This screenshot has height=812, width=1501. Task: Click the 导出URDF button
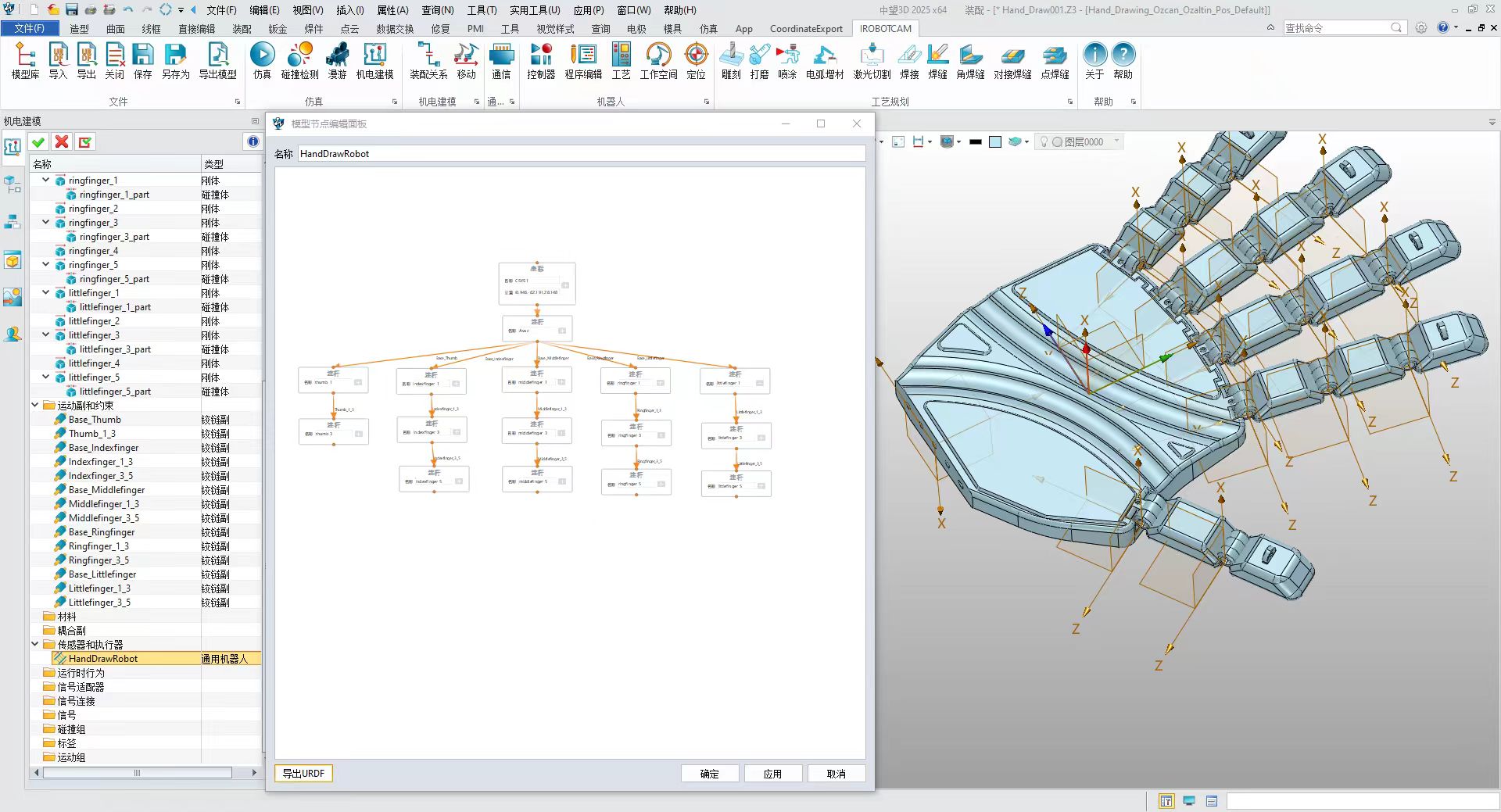[x=303, y=773]
